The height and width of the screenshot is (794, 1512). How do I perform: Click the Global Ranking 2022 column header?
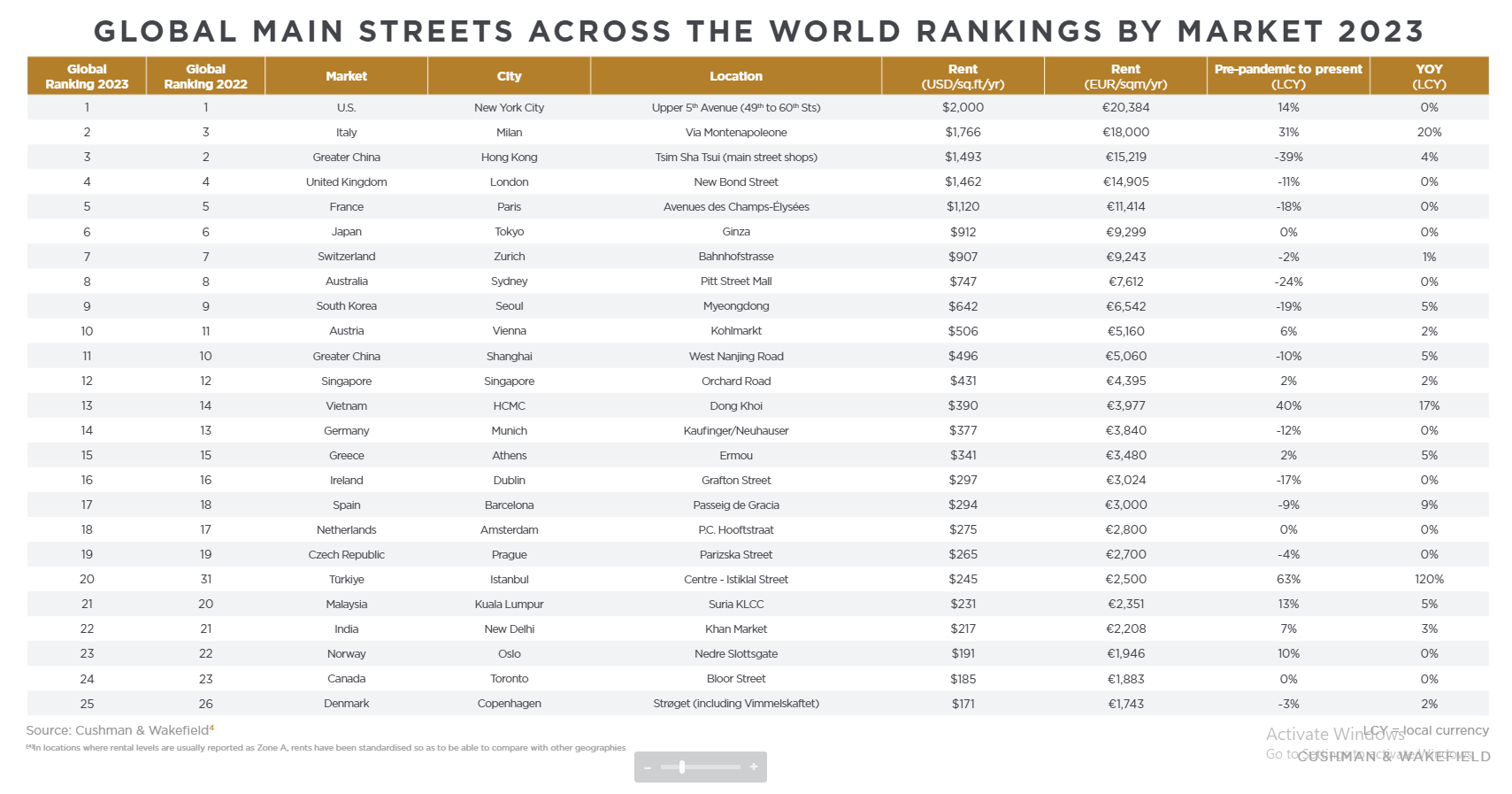coord(205,76)
